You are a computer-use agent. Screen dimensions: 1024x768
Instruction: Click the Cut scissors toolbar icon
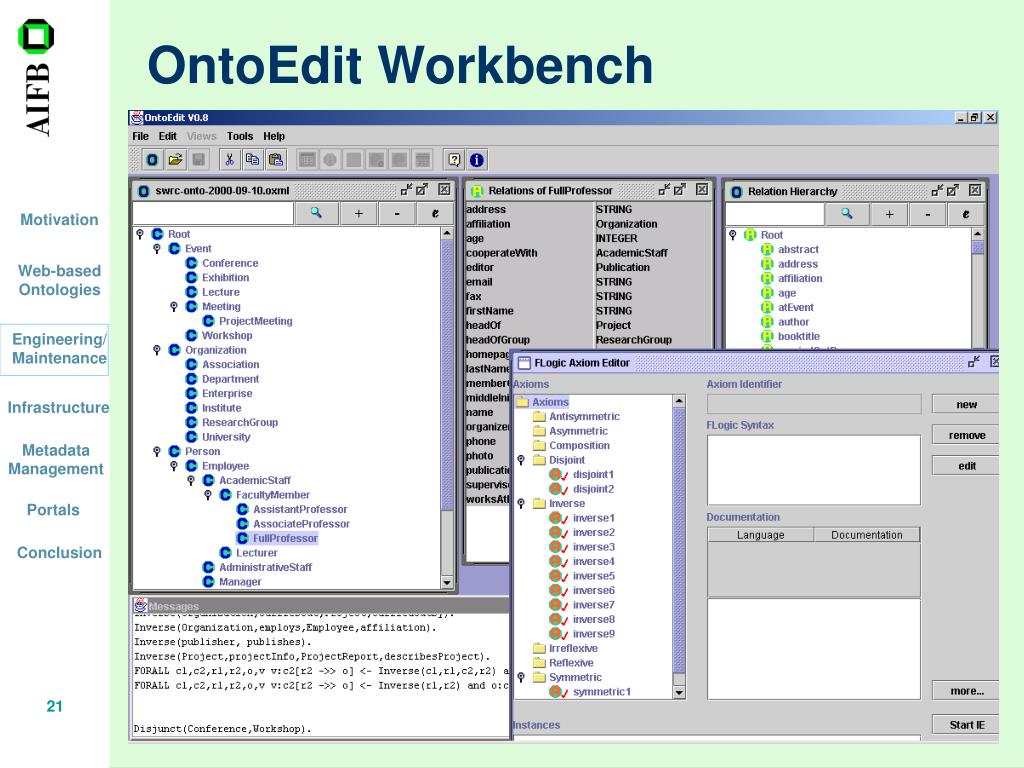click(229, 160)
